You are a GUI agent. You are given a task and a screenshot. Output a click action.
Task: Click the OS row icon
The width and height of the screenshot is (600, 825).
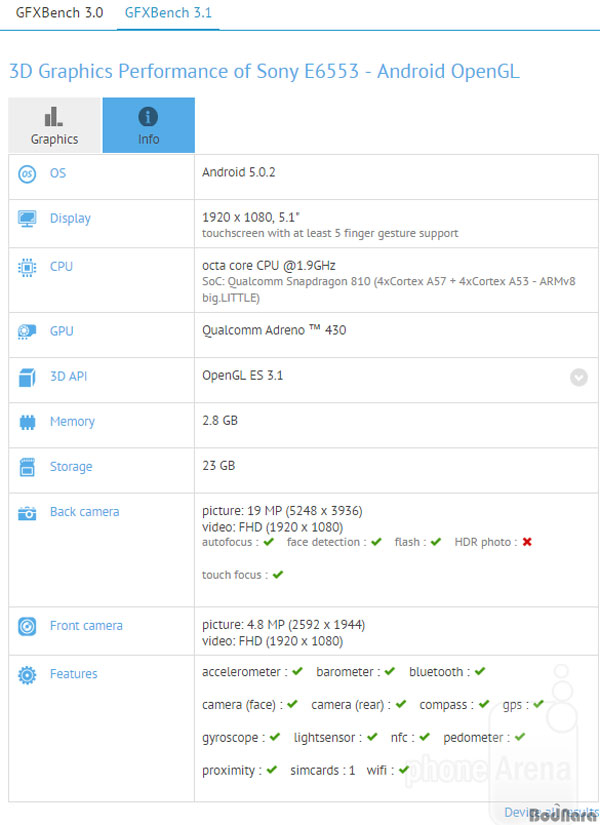point(27,174)
